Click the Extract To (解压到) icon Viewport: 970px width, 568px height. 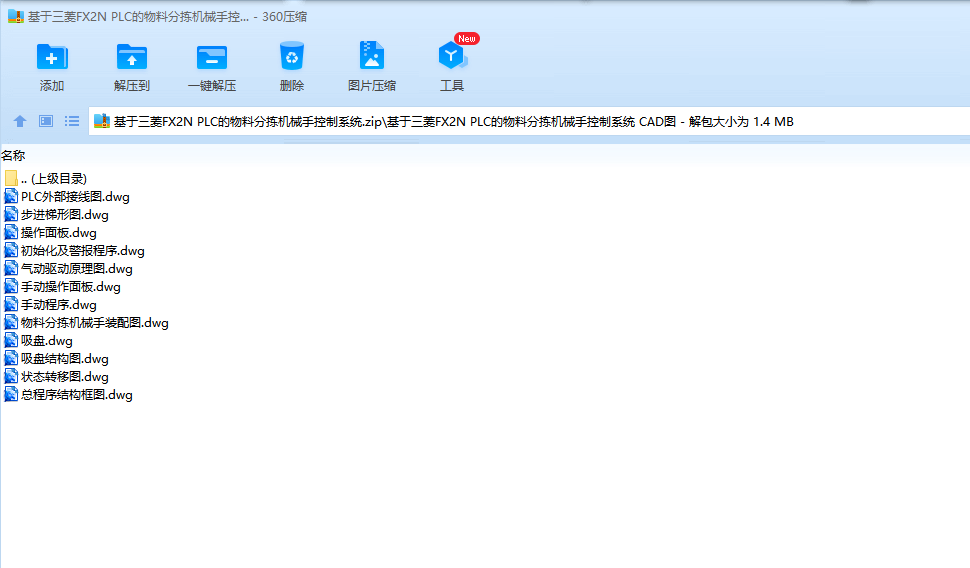132,58
